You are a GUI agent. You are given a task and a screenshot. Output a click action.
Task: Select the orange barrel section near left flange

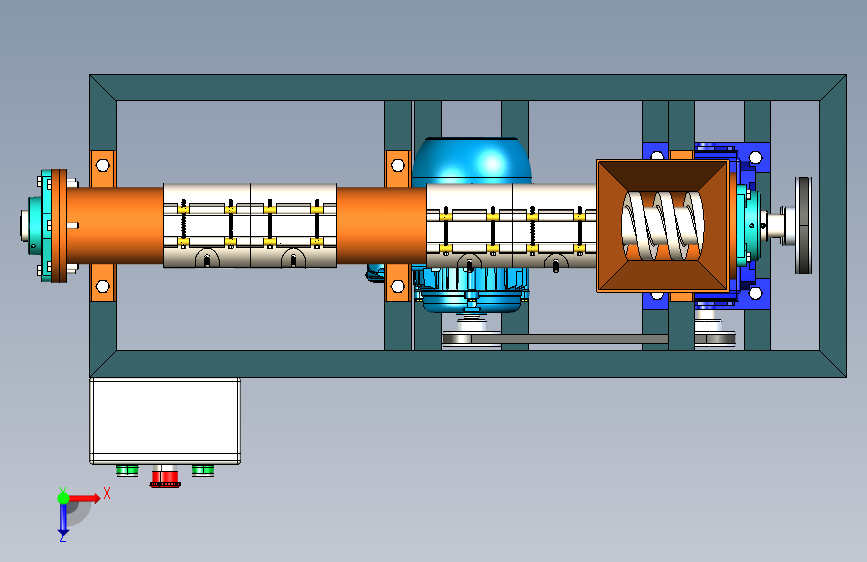pyautogui.click(x=115, y=226)
